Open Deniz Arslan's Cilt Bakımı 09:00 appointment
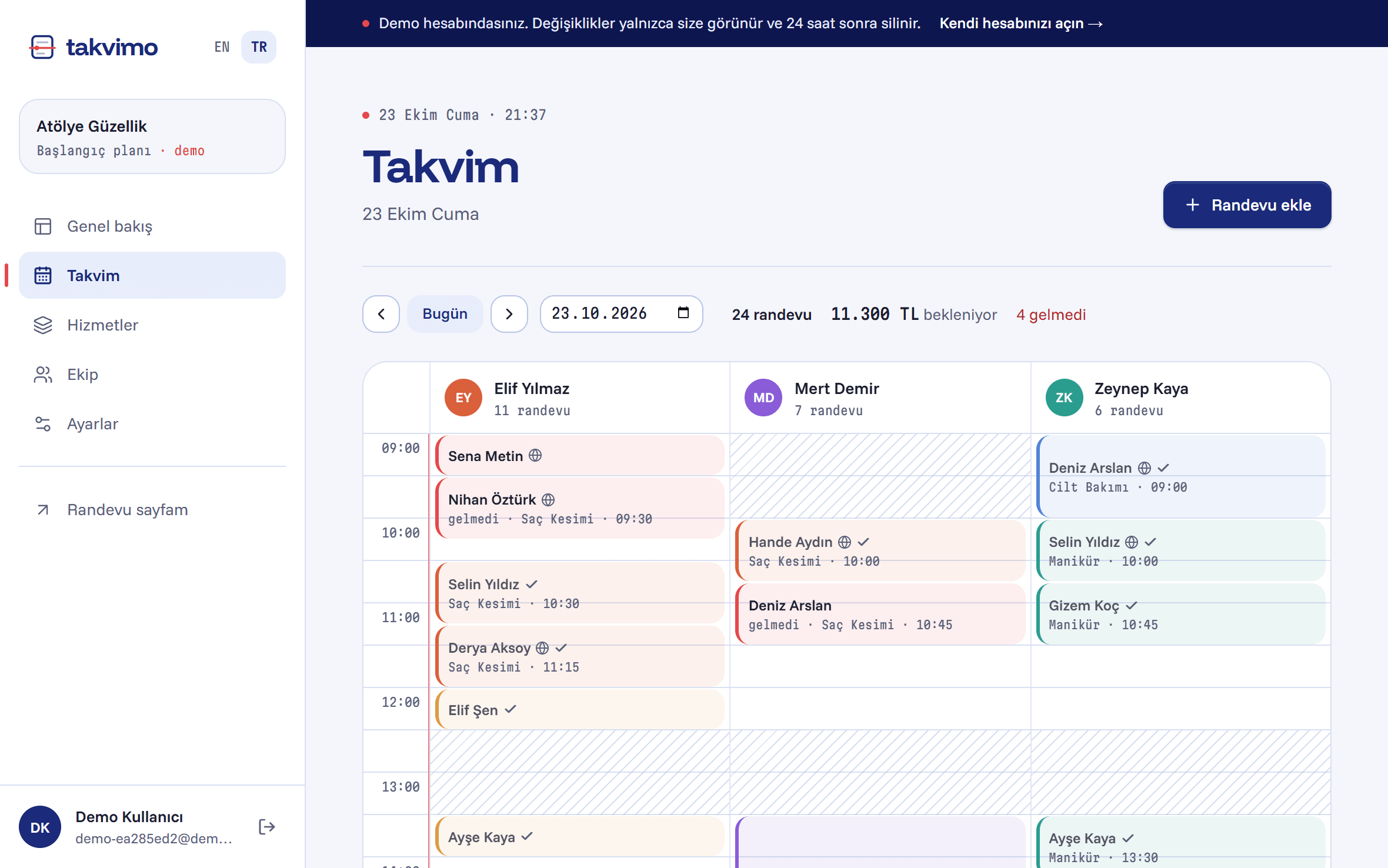This screenshot has height=868, width=1388. [x=1181, y=476]
